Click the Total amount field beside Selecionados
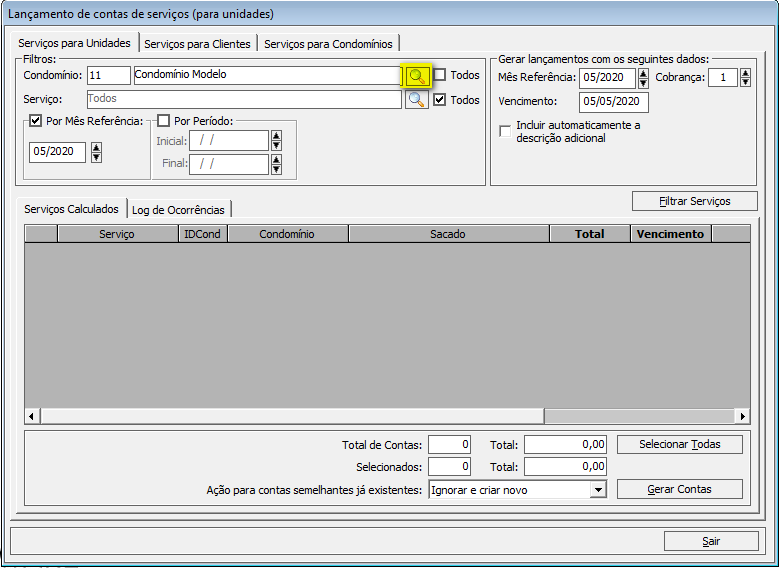The width and height of the screenshot is (781, 570). pyautogui.click(x=565, y=467)
